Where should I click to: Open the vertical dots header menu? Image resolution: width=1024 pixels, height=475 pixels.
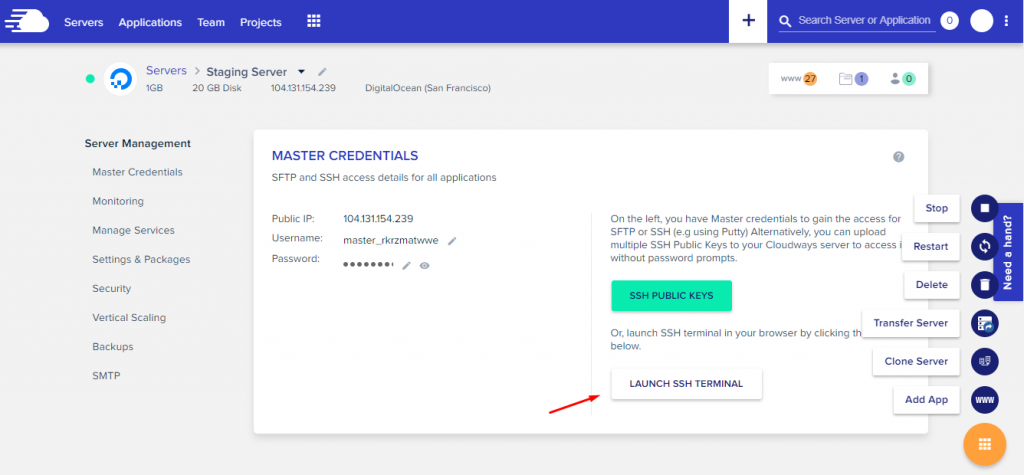tap(1006, 21)
